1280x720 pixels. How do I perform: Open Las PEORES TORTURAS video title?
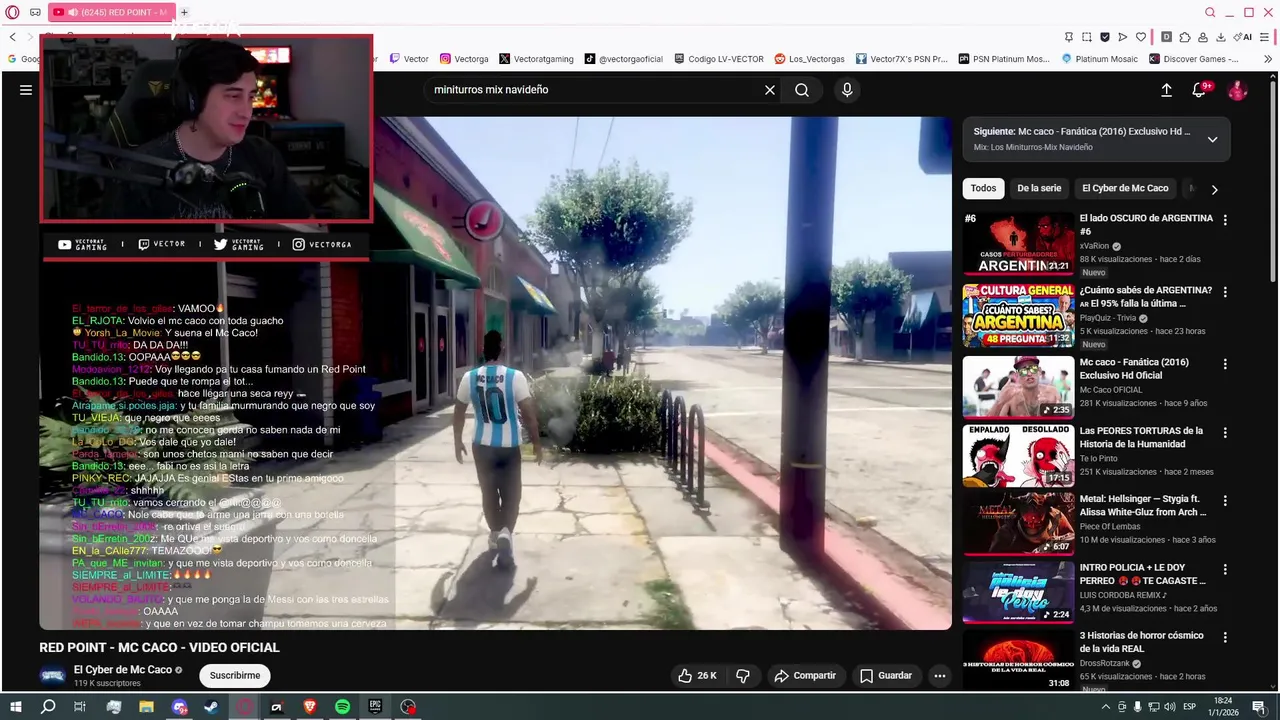coord(1141,437)
